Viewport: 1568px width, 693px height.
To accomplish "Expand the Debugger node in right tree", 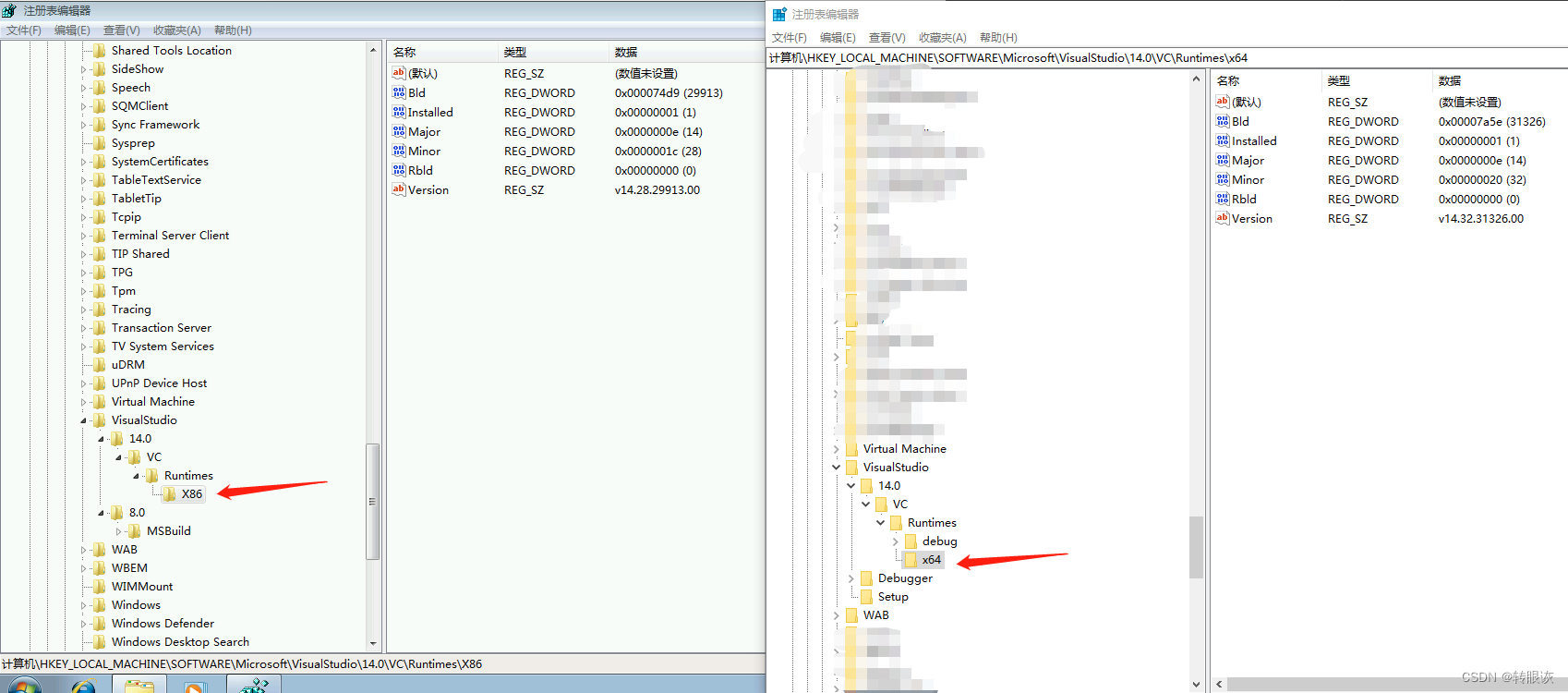I will point(850,578).
